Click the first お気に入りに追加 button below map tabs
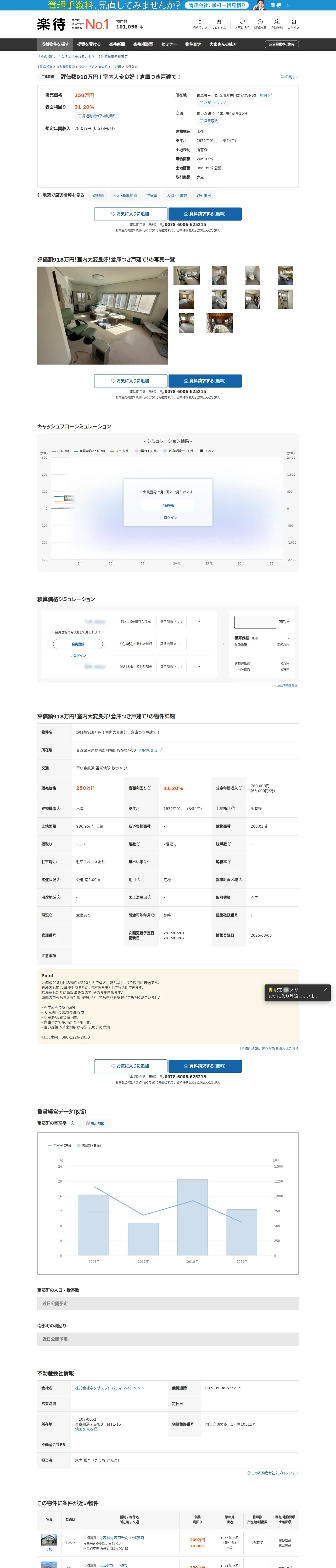This screenshot has width=336, height=1568. coord(131,214)
